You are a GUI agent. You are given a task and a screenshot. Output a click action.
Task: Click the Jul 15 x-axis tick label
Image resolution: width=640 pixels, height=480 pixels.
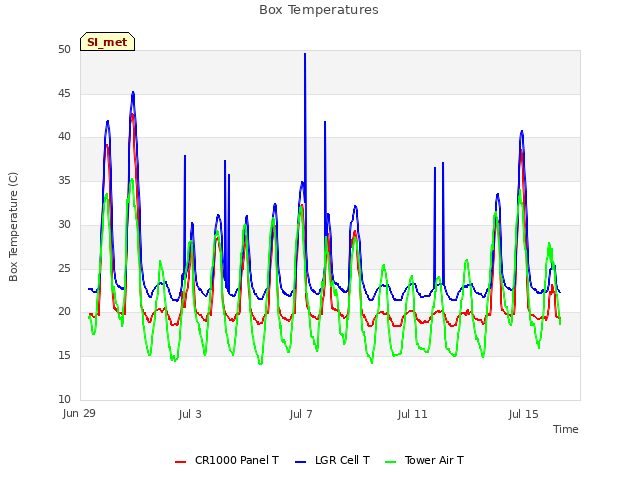click(524, 414)
